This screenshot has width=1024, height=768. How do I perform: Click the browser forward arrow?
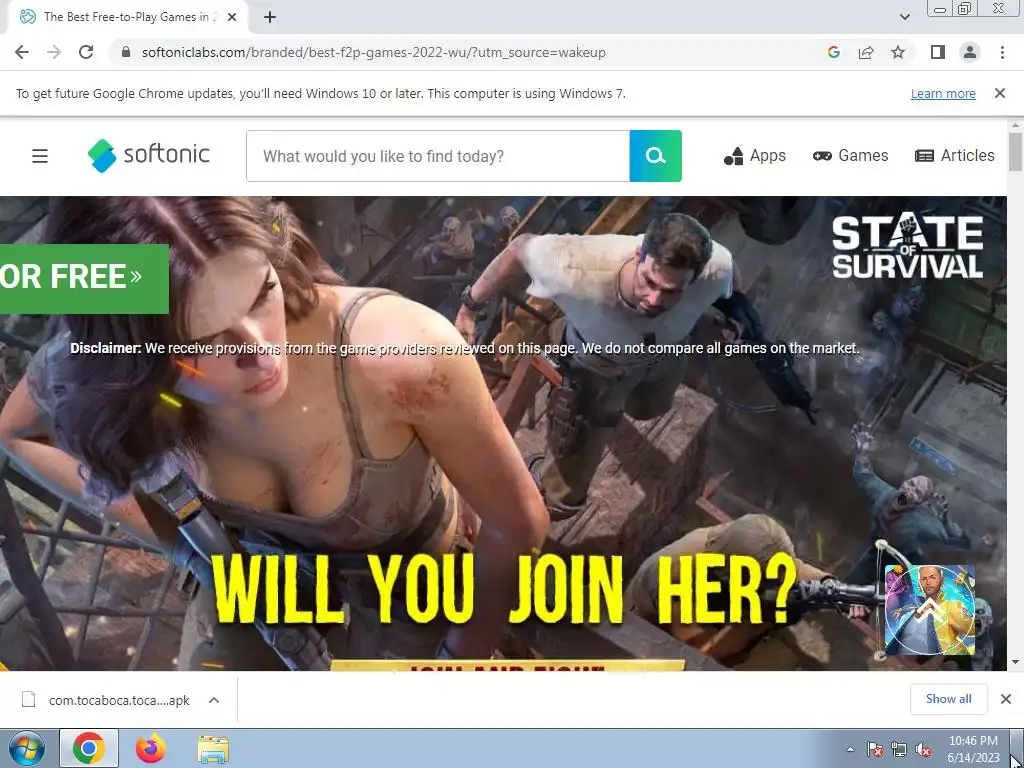pos(54,52)
